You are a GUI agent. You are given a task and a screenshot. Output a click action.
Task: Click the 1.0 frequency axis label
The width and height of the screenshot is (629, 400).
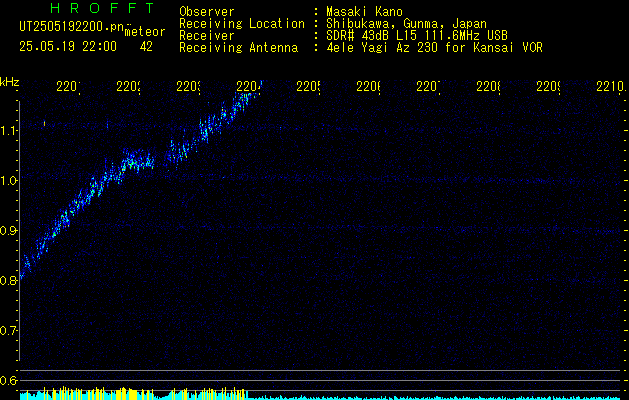tap(8, 181)
